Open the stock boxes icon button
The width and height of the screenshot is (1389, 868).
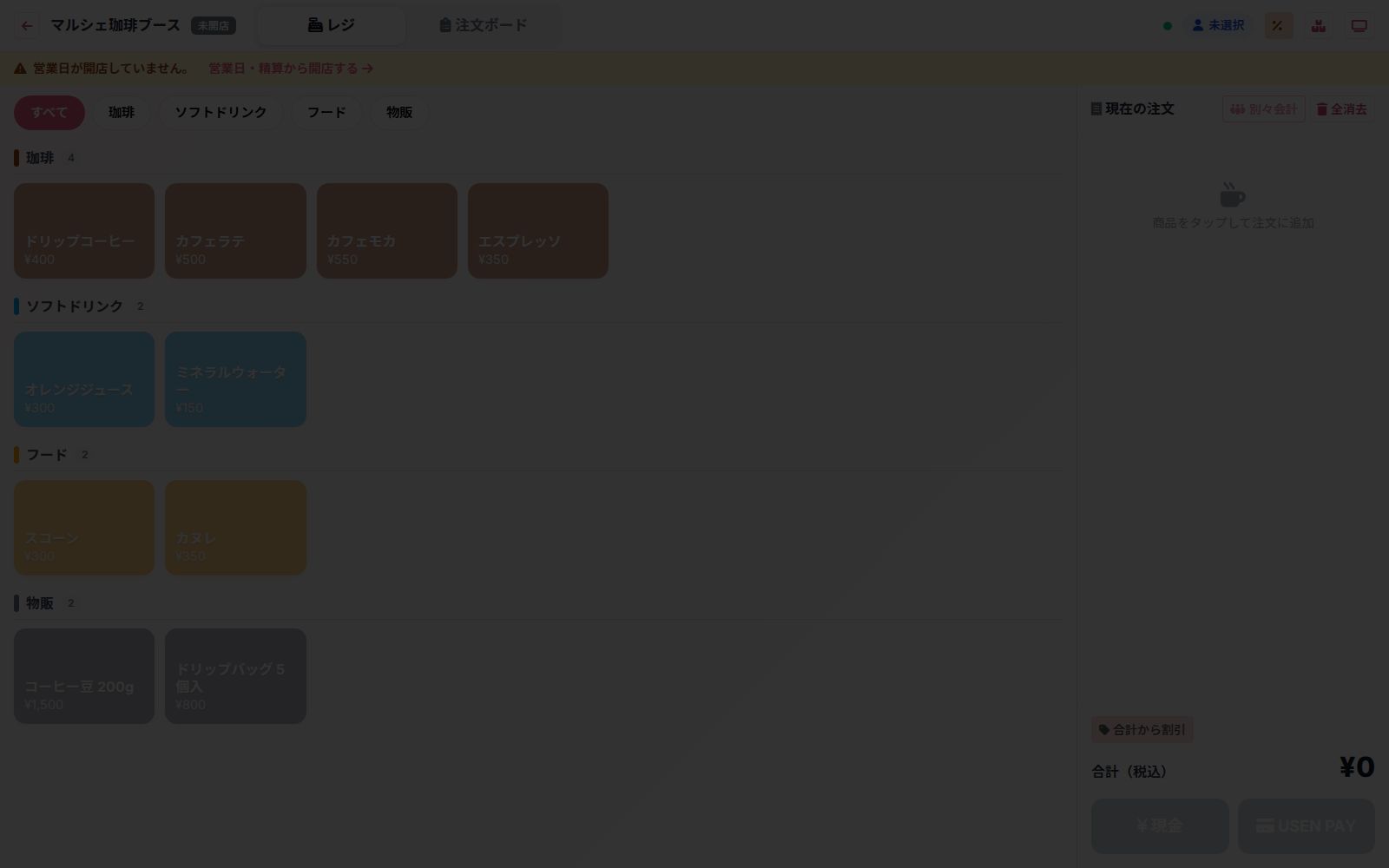(x=1319, y=26)
